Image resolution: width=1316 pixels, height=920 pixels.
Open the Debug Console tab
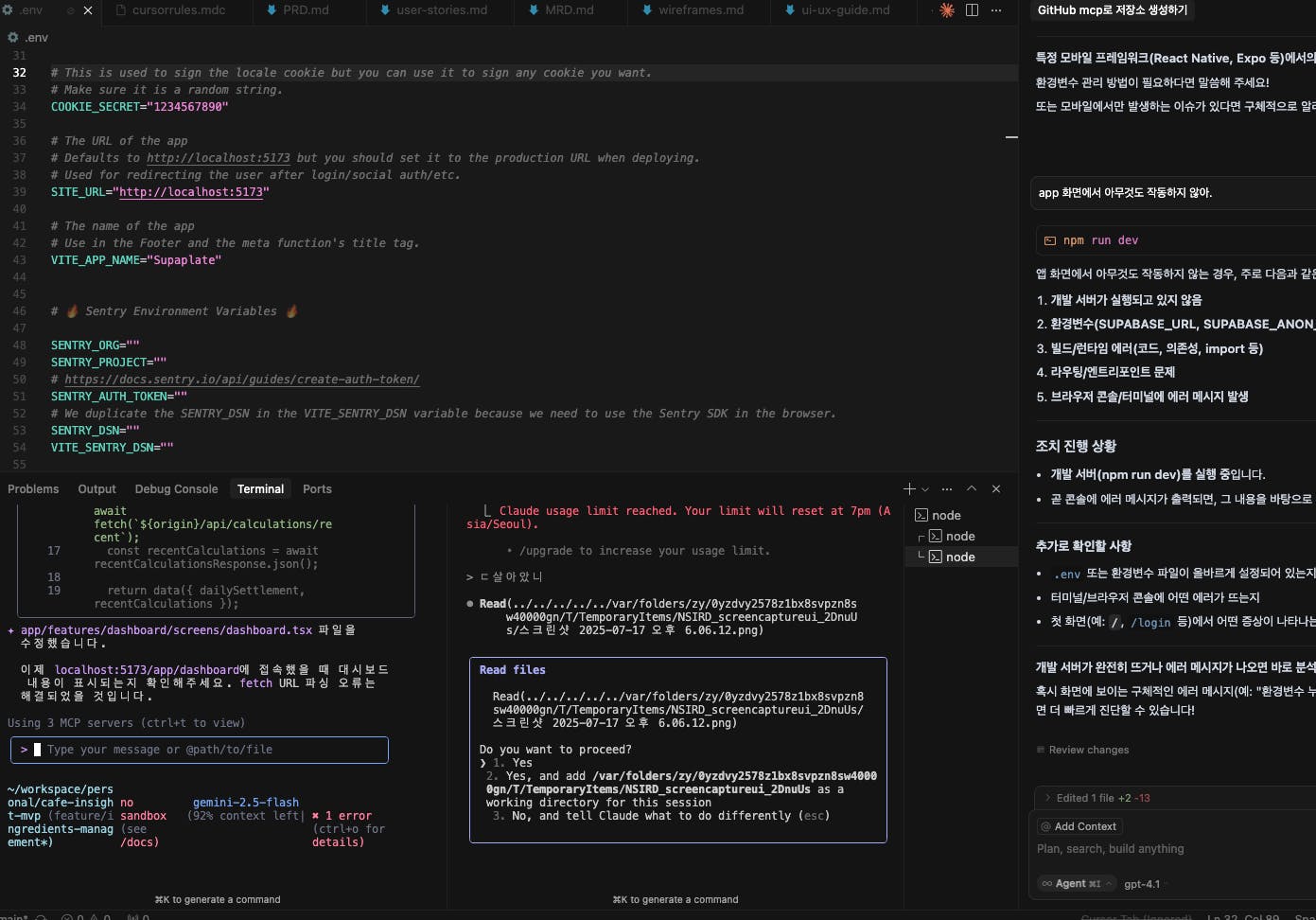coord(176,489)
